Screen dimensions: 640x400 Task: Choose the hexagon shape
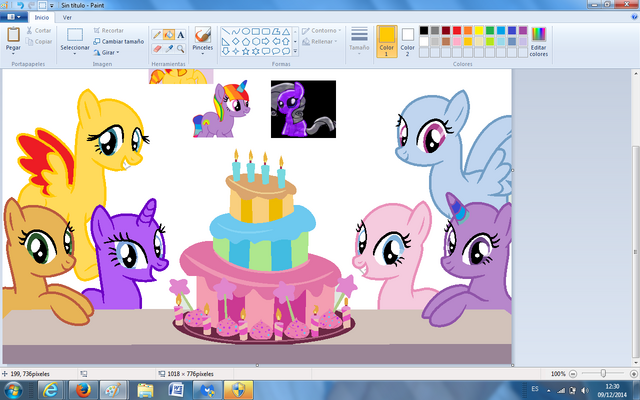(x=256, y=41)
